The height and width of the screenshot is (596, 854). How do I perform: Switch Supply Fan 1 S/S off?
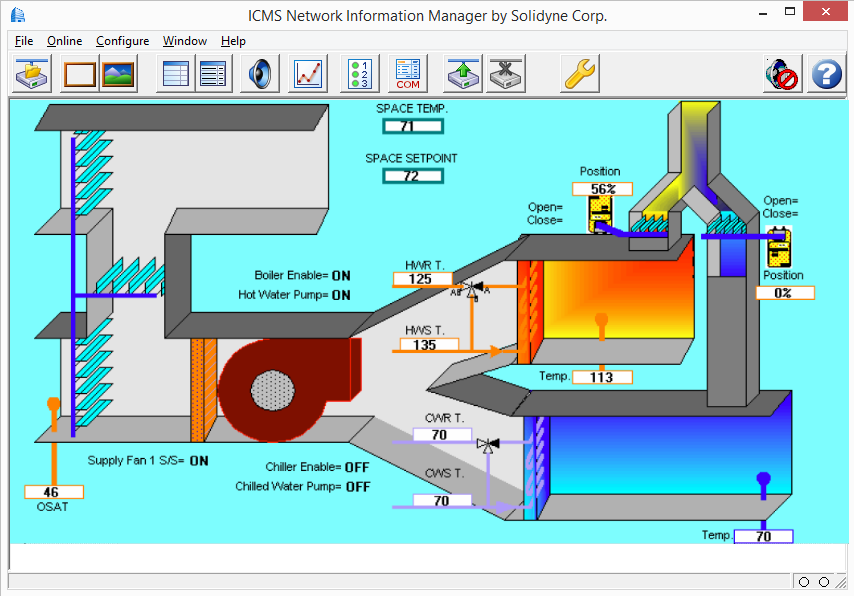coord(199,461)
